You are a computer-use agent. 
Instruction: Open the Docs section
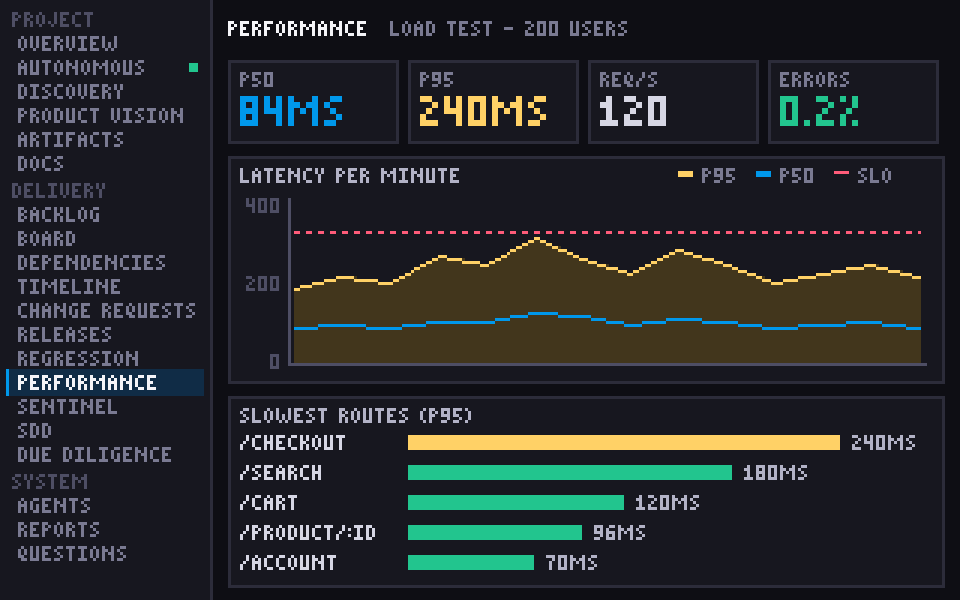point(40,163)
